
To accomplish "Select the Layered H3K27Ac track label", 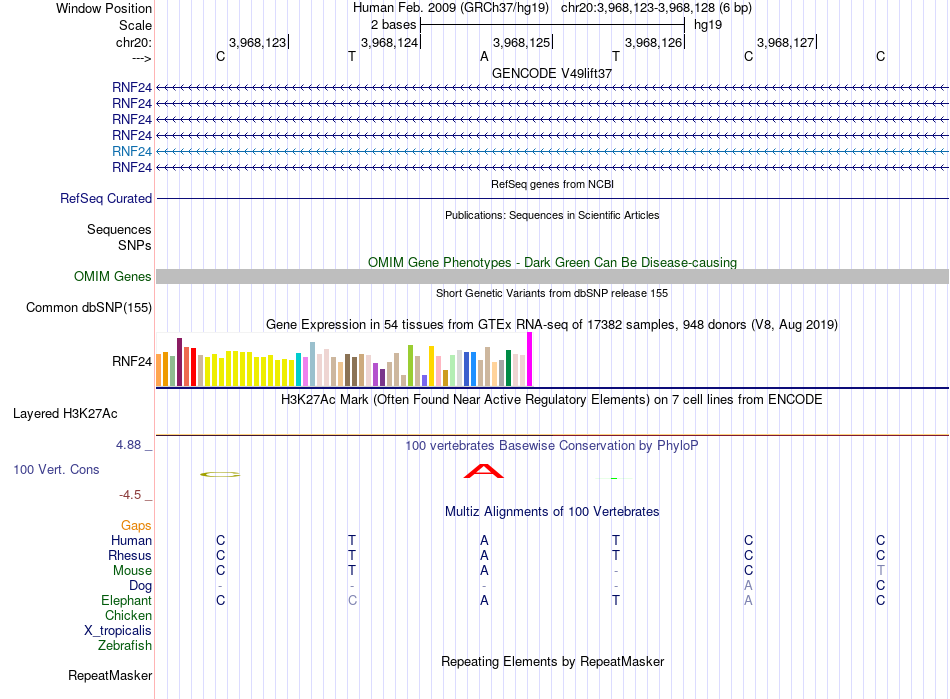I will (65, 414).
